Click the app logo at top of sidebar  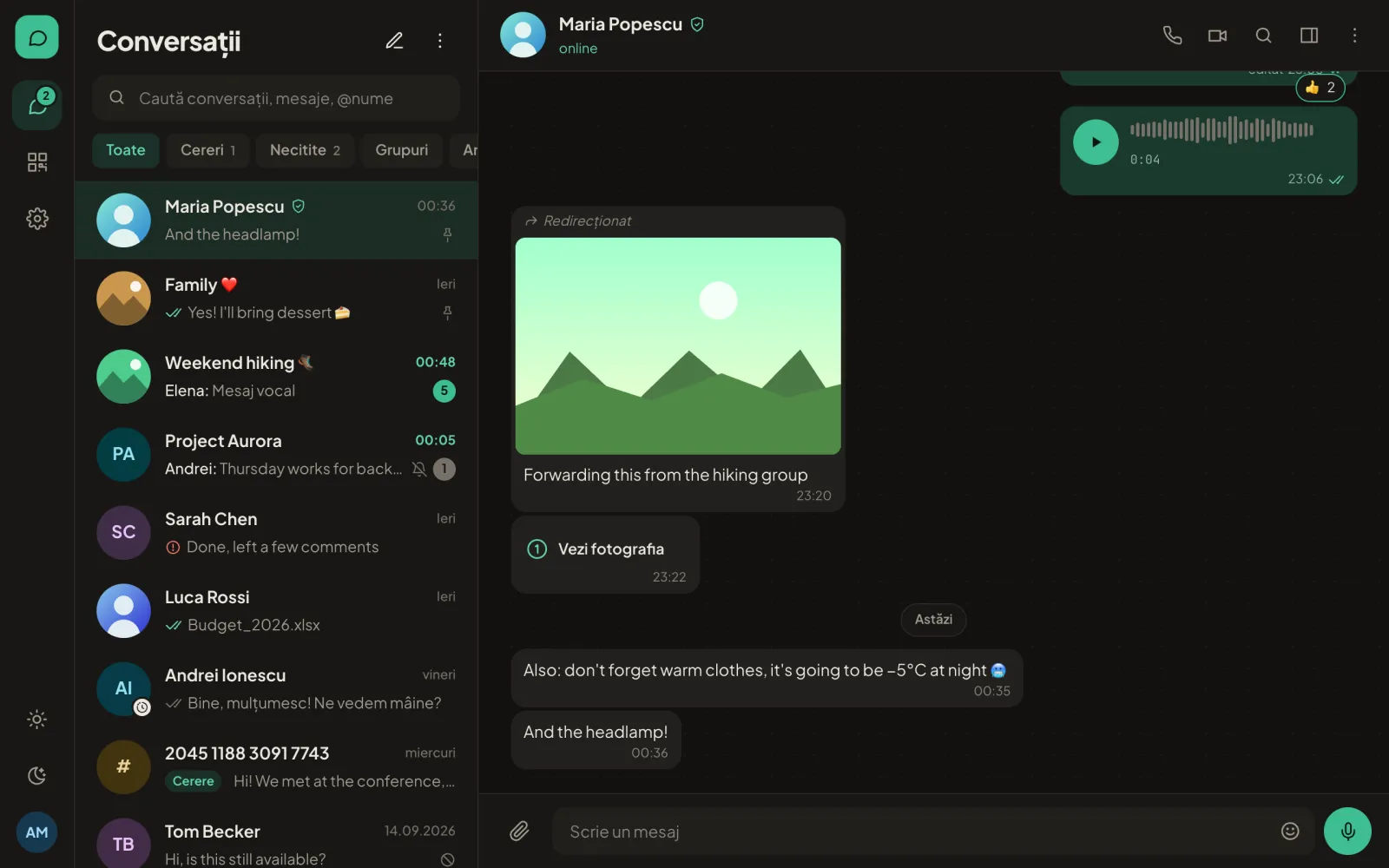tap(36, 37)
